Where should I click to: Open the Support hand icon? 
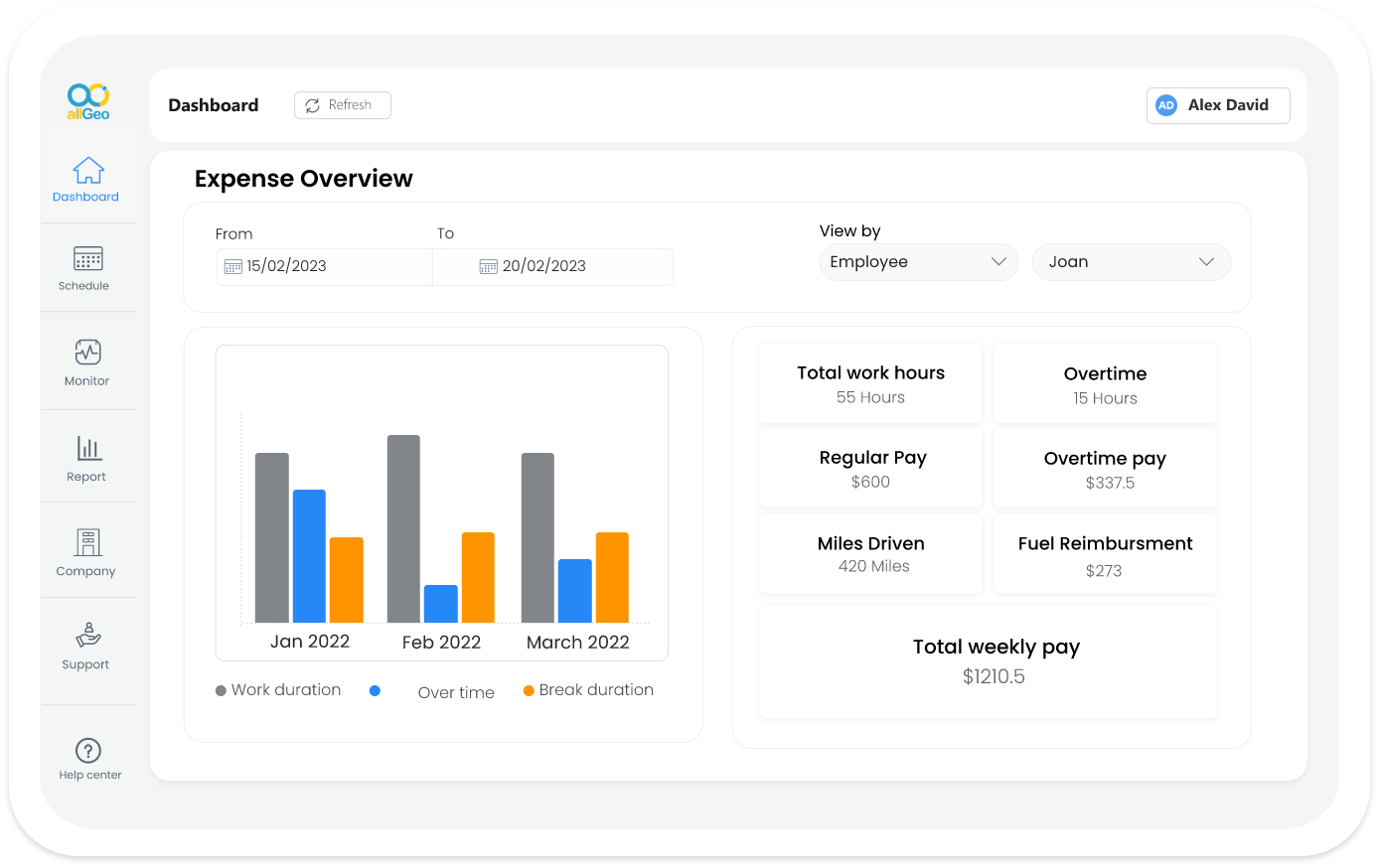click(88, 635)
